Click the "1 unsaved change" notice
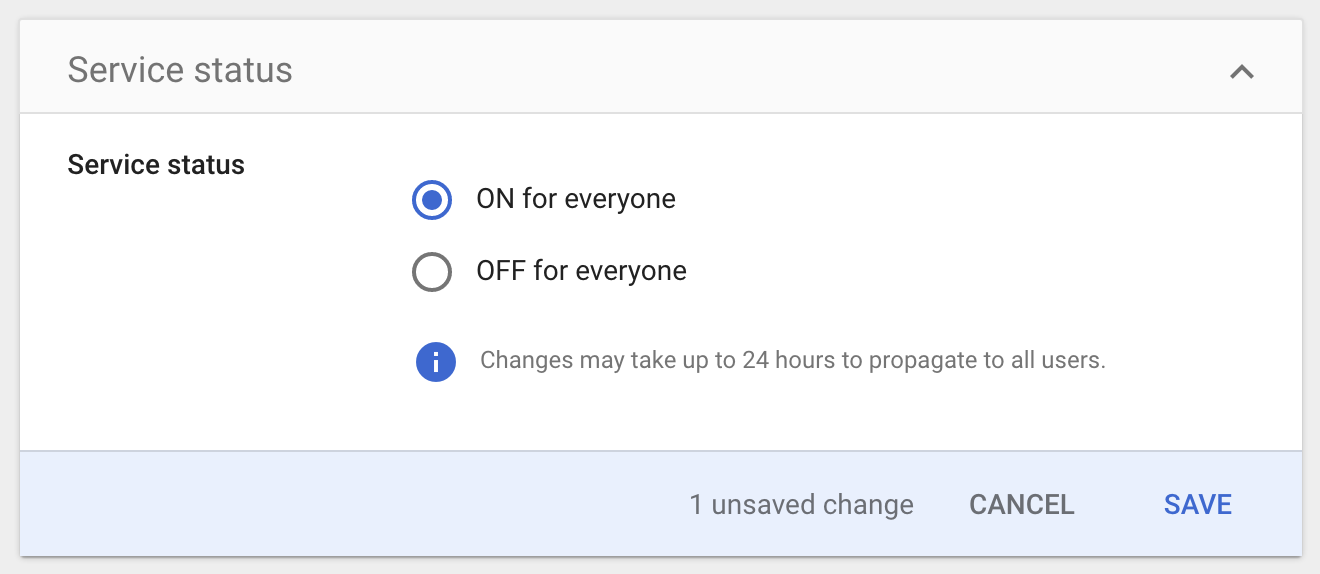1320x574 pixels. (801, 505)
